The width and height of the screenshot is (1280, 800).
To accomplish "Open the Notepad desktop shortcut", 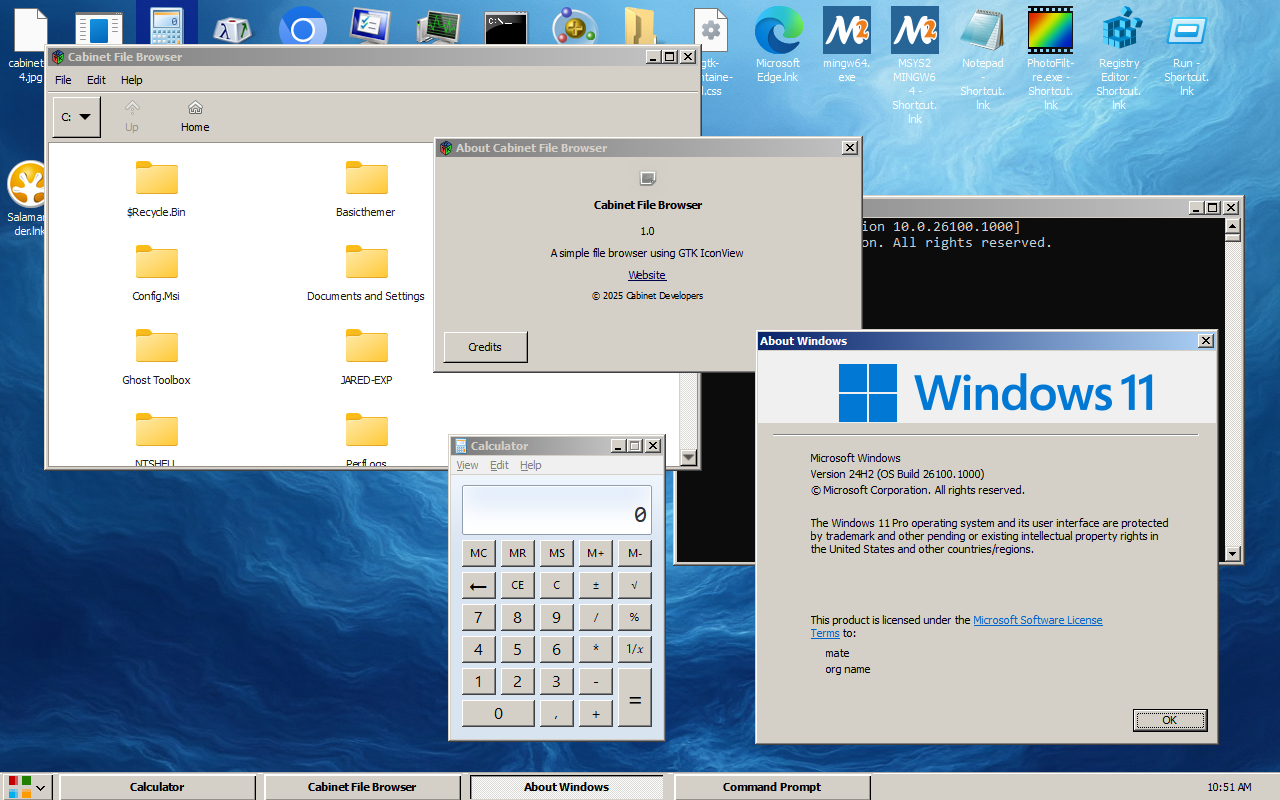I will (982, 30).
